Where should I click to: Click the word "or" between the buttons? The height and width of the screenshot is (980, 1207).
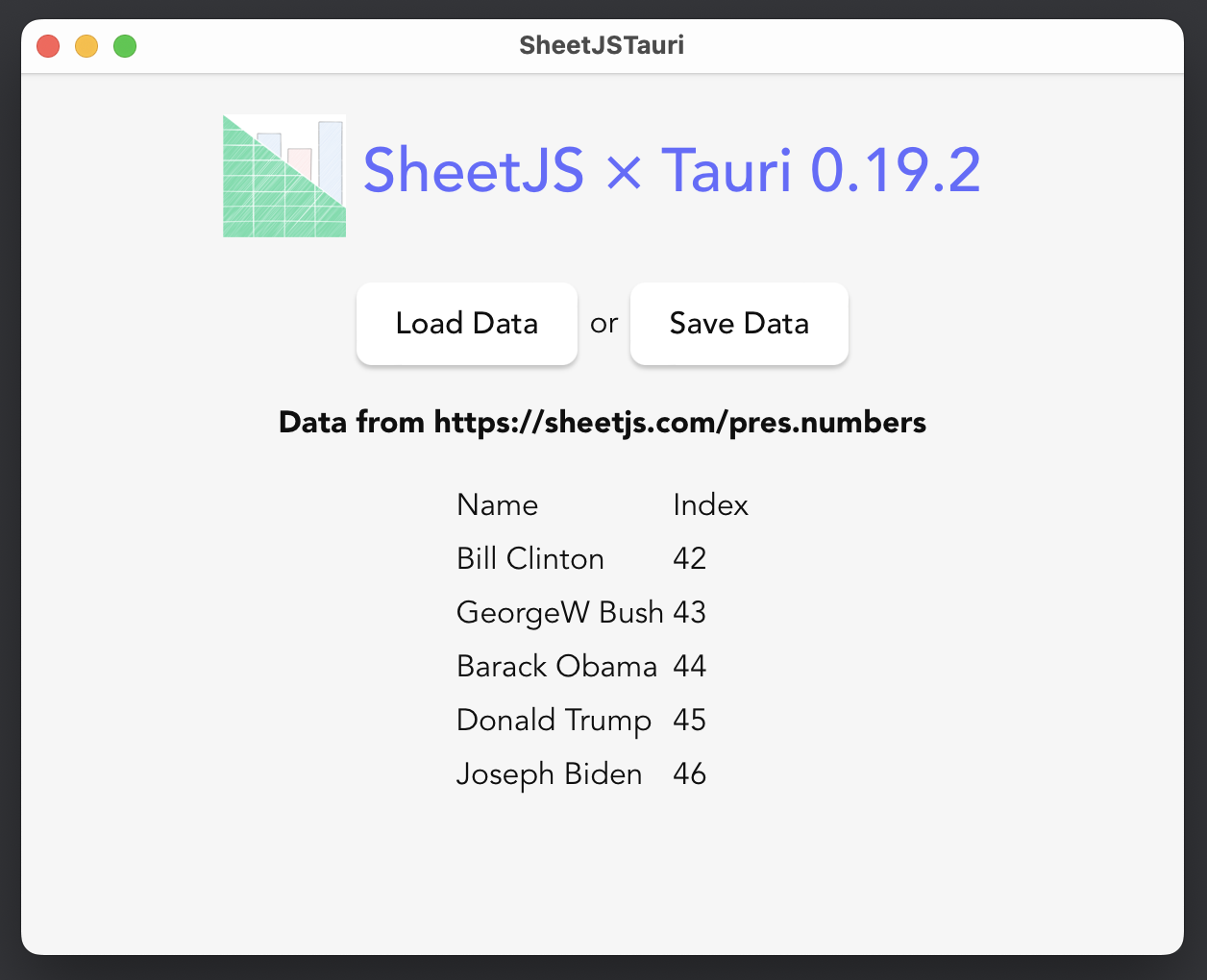coord(603,324)
